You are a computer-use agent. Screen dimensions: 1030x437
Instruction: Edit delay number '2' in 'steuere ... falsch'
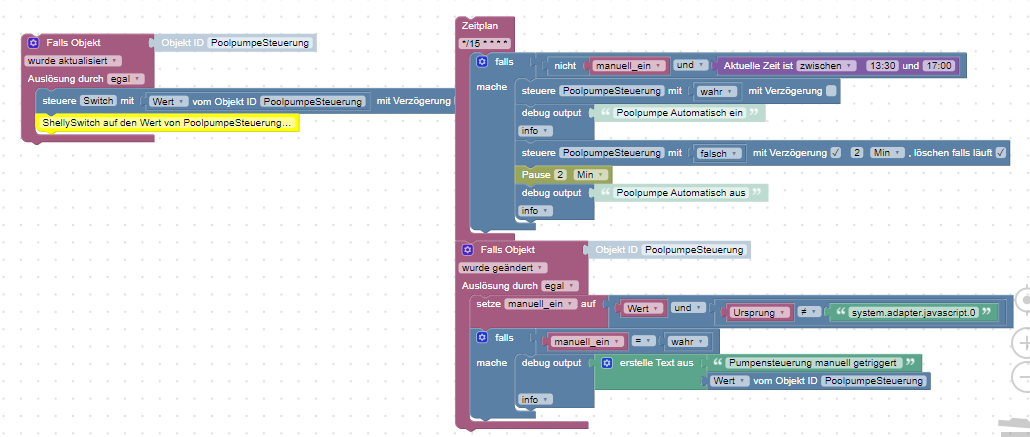(856, 152)
